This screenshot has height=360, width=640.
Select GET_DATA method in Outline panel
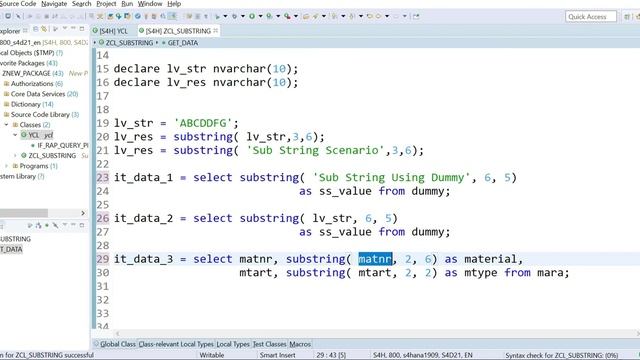click(x=11, y=249)
